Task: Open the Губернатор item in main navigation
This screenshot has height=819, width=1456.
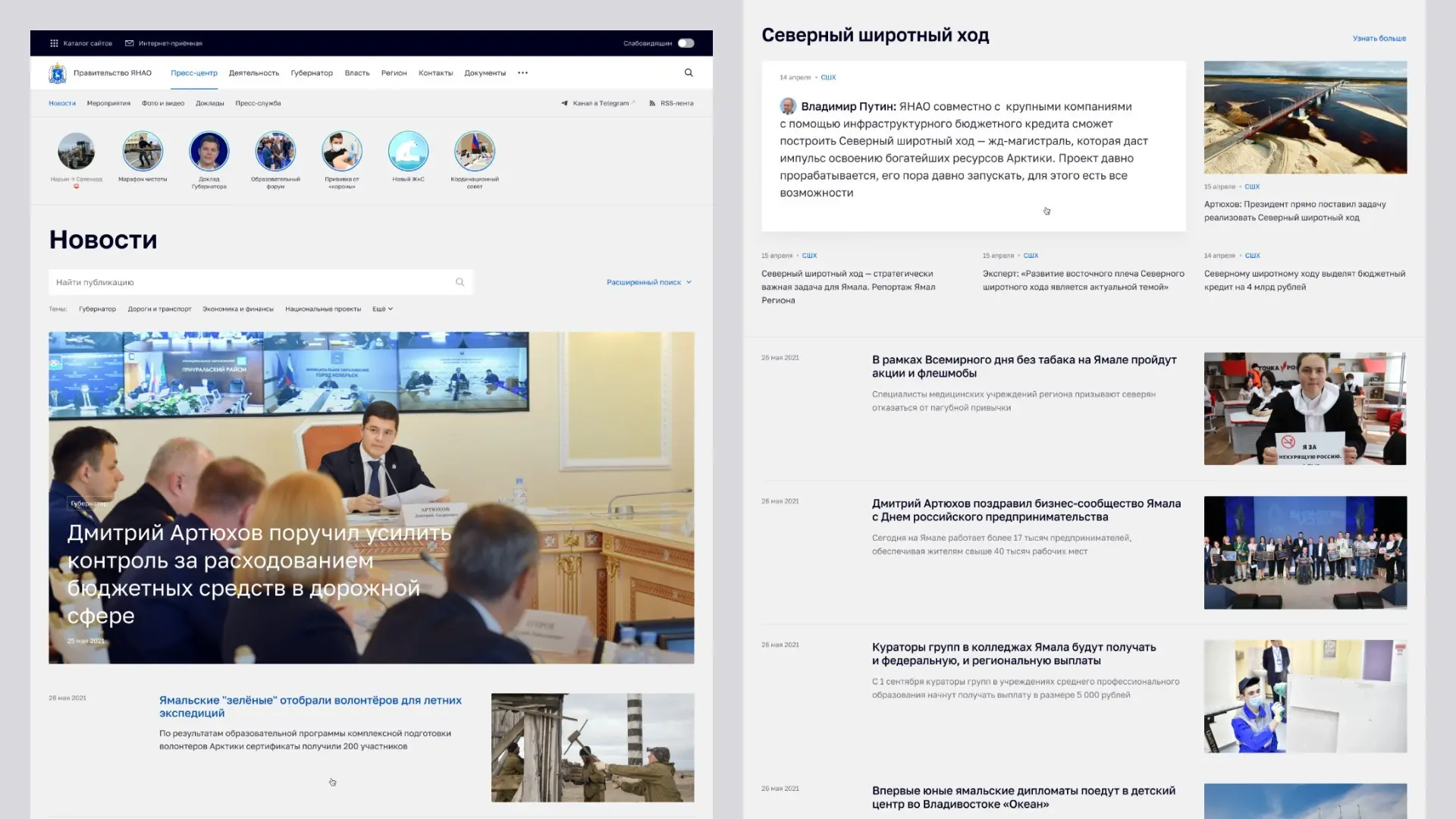Action: [312, 73]
